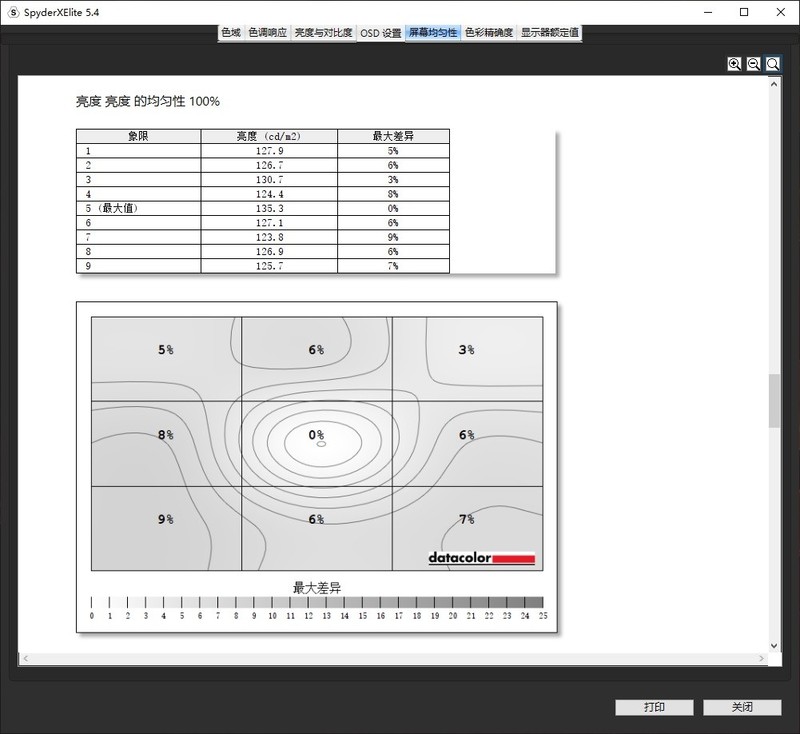Screen dimensions: 800x734
Task: Switch to the 色彩精确度 tab
Action: [x=489, y=33]
